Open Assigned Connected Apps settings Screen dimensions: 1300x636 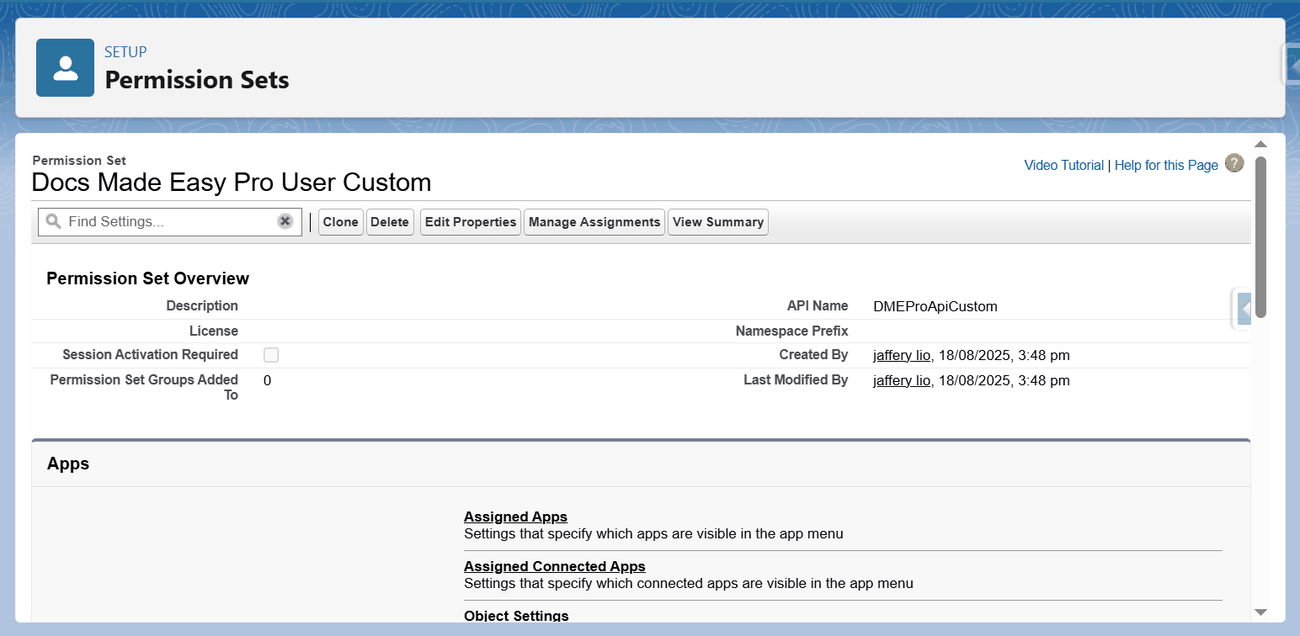[x=555, y=566]
